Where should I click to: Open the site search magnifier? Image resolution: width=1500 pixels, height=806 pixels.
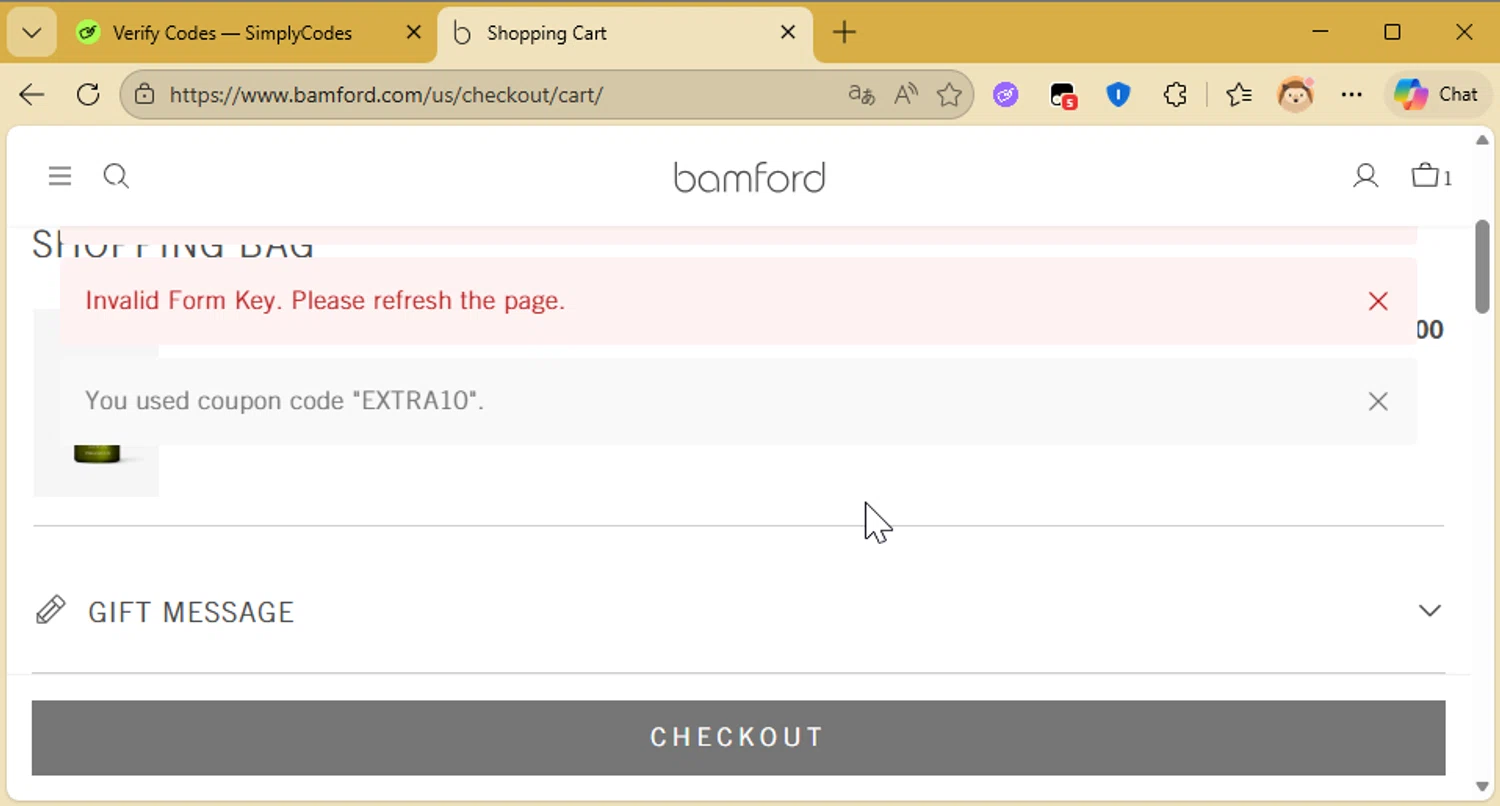click(116, 177)
